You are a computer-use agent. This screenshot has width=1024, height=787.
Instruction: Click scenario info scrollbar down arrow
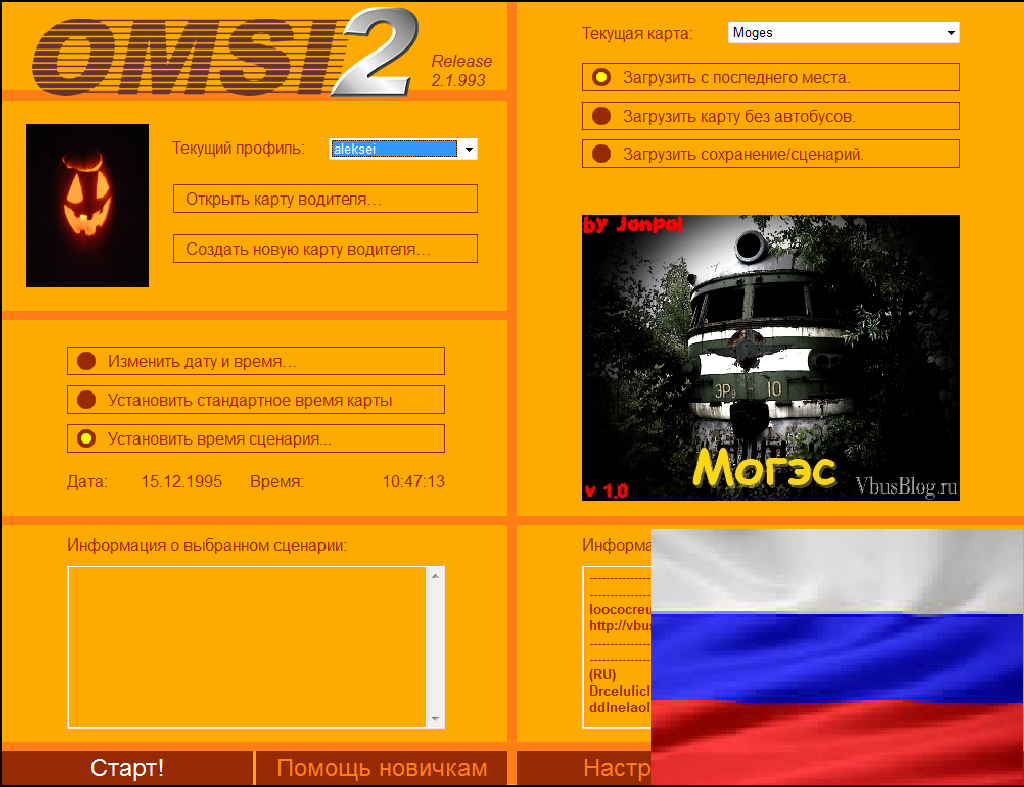click(436, 719)
